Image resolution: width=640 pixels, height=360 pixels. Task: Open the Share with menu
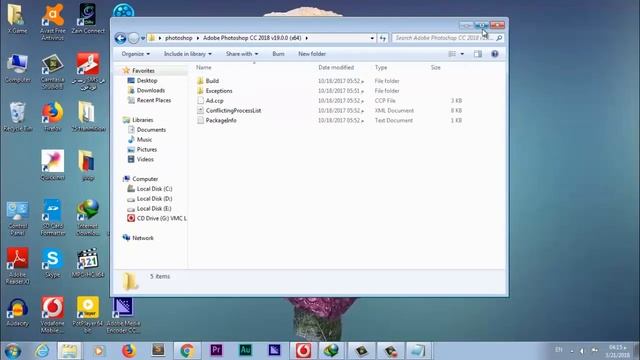(x=242, y=54)
